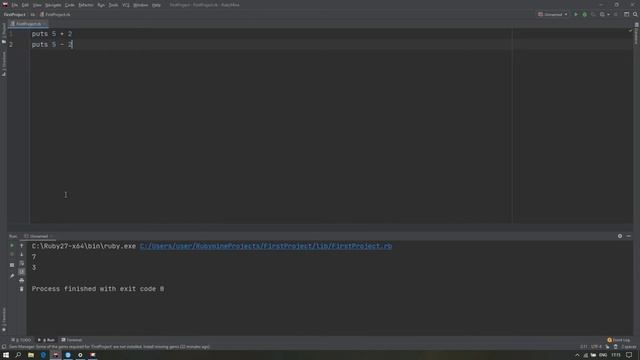
Task: Pin the run tab with pin icon
Action: (x=12, y=276)
